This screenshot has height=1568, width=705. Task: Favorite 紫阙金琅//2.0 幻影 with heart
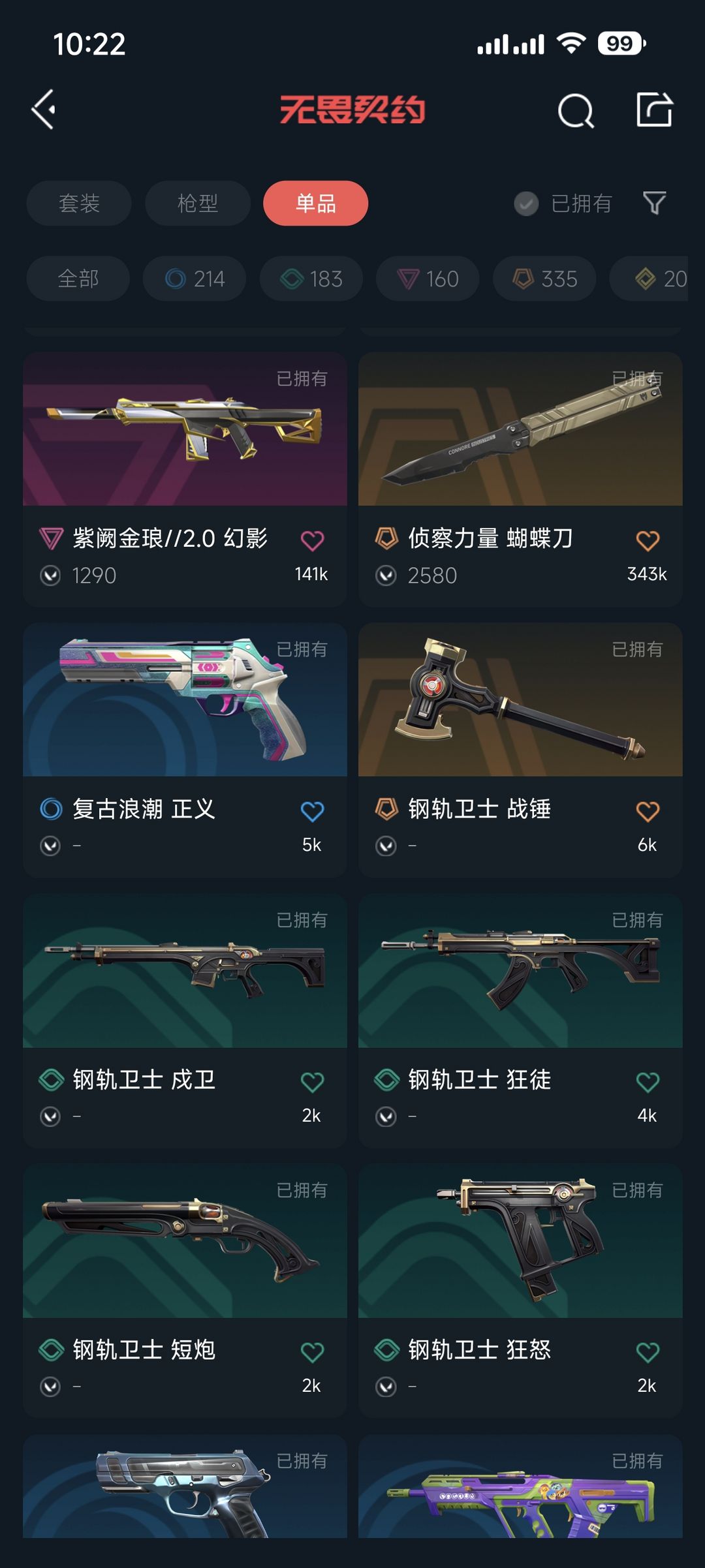coord(312,540)
